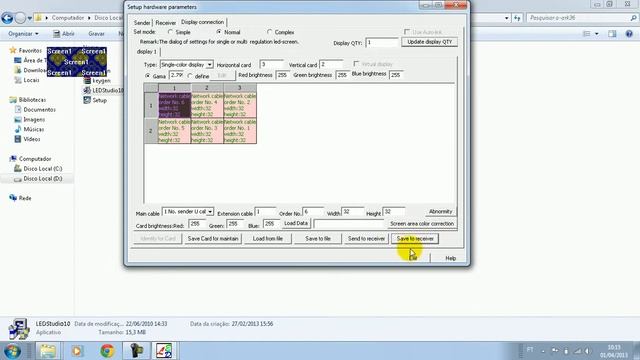The width and height of the screenshot is (640, 360).
Task: Choose the Gama radio option
Action: coord(148,76)
